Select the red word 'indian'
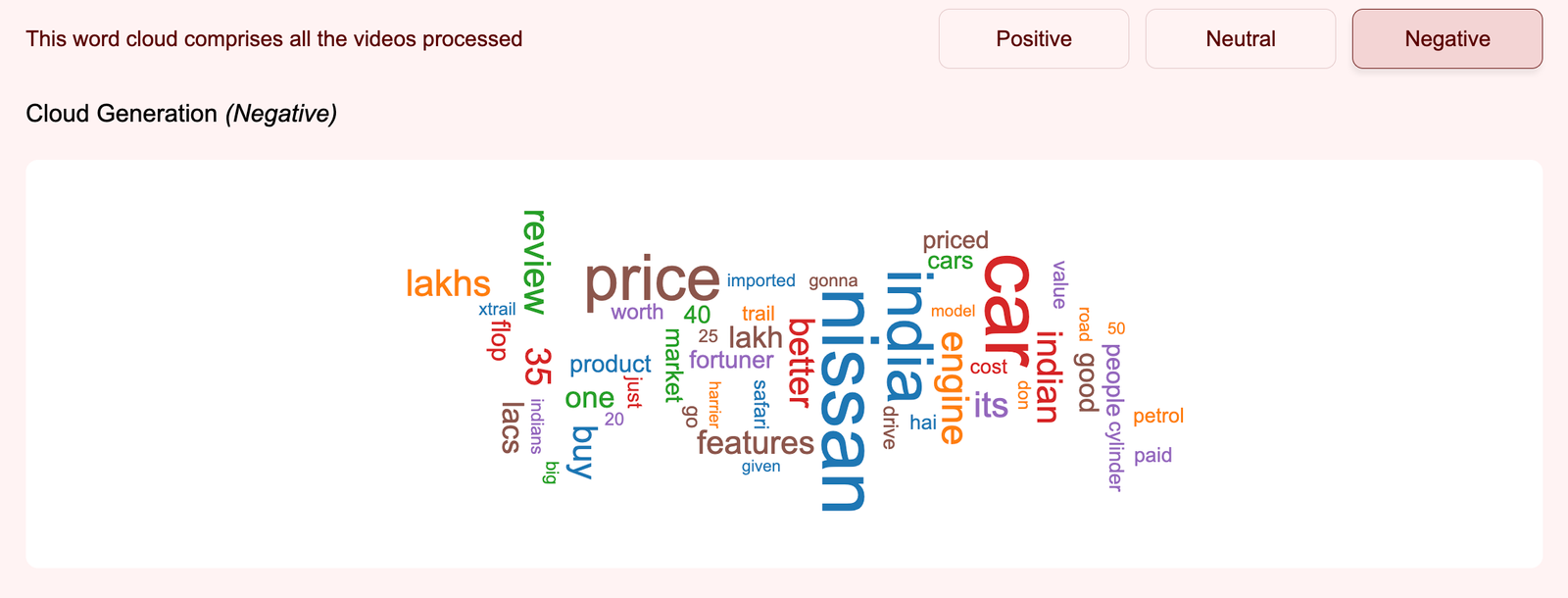Screen dimensions: 1568x598 [1048, 376]
